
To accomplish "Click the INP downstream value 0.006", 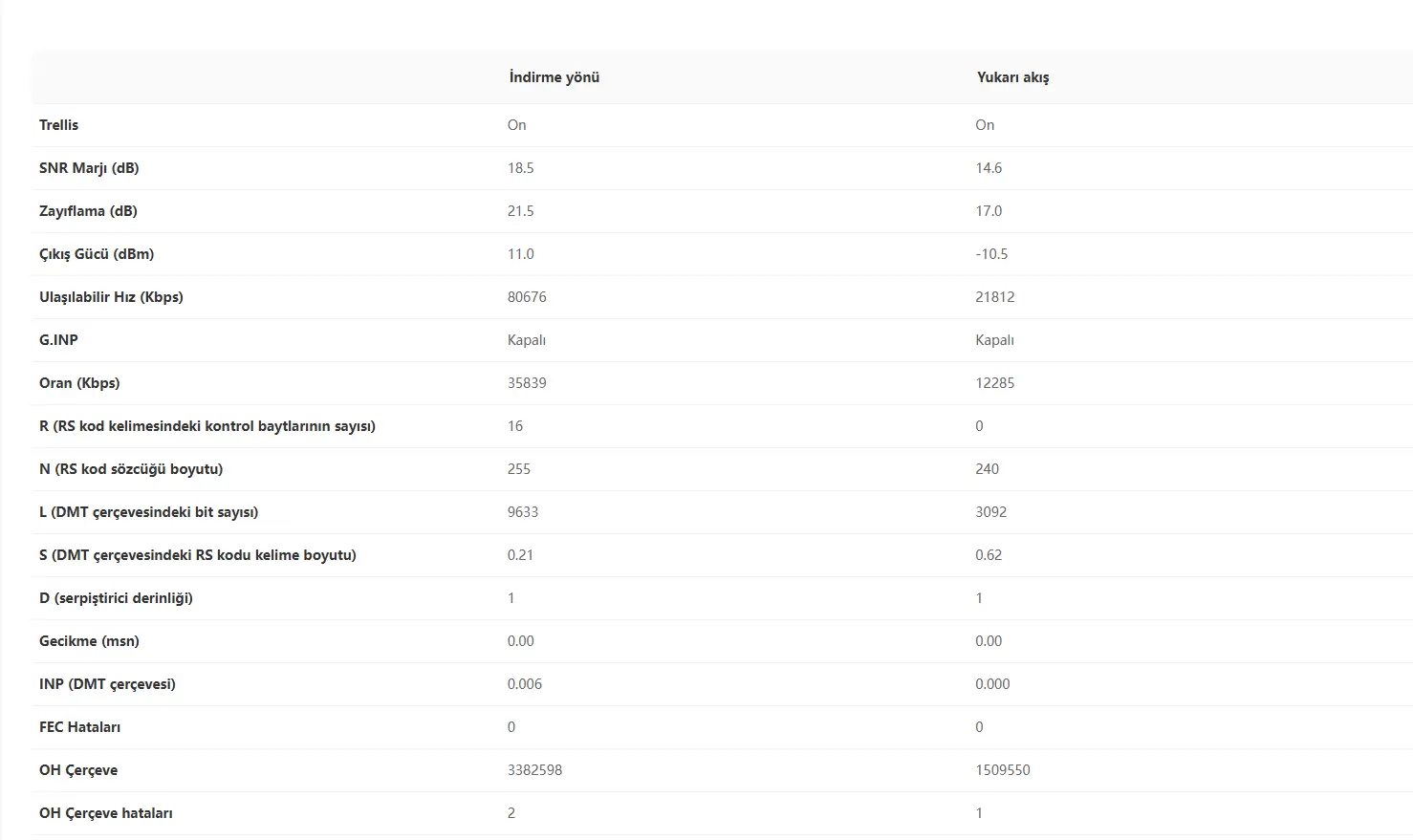I will click(525, 684).
